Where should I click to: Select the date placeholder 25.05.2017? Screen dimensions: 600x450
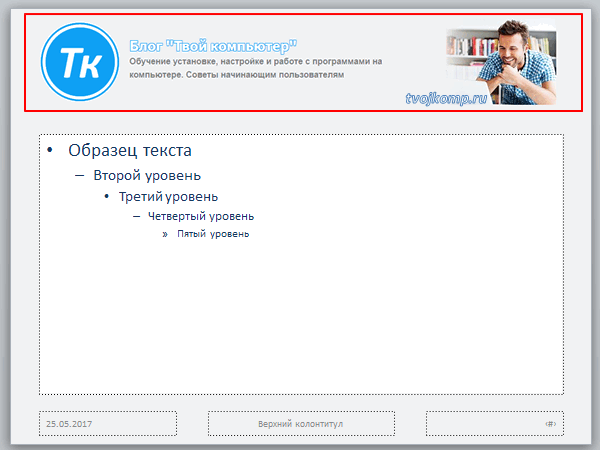(x=108, y=424)
